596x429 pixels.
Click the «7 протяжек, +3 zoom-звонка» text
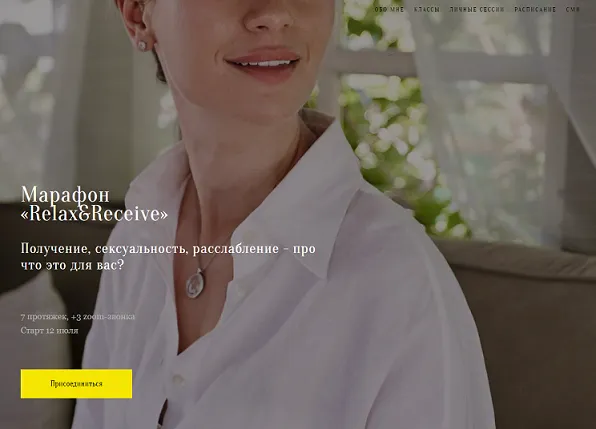78,317
